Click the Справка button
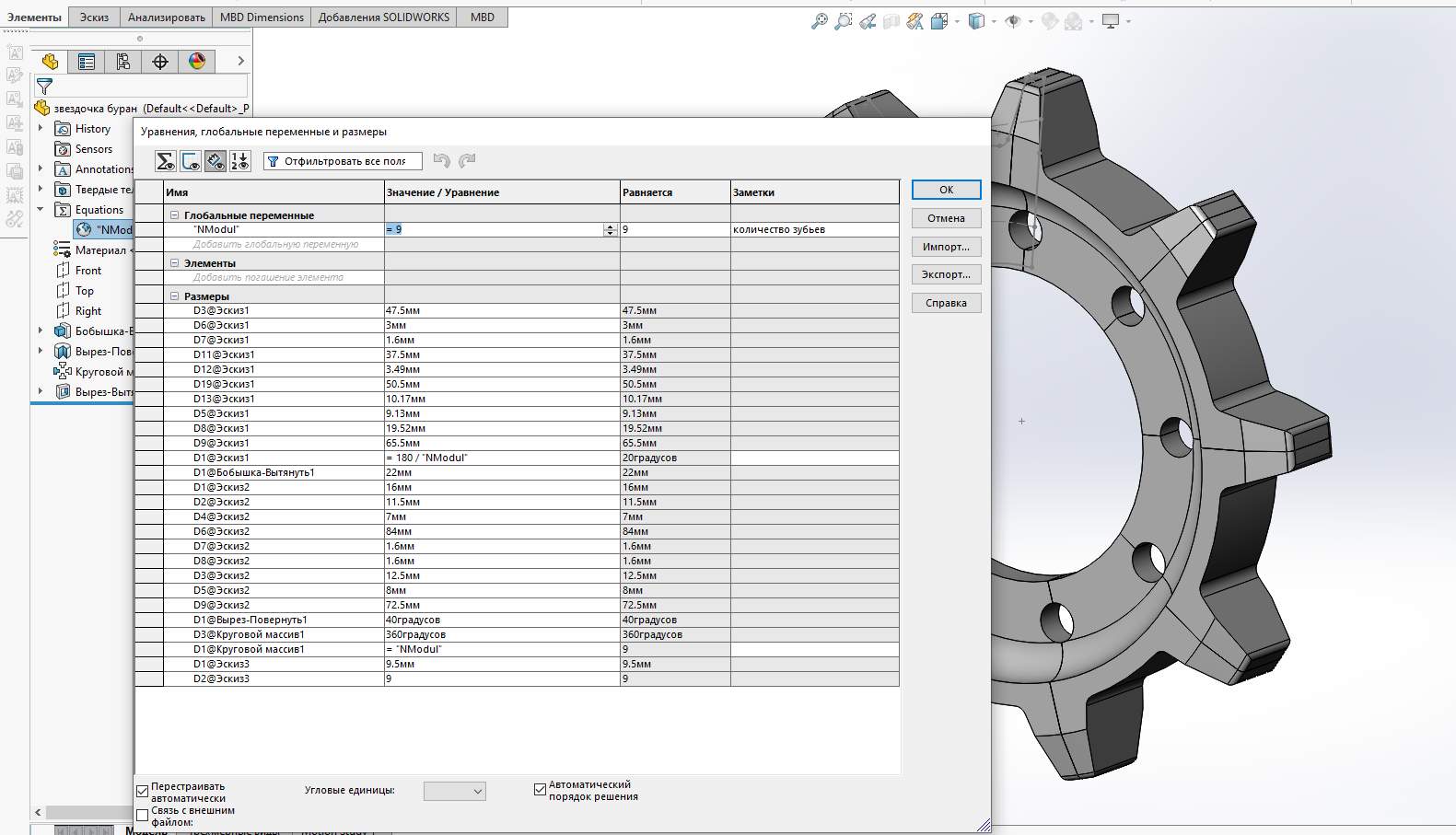The width and height of the screenshot is (1456, 835). [x=946, y=303]
